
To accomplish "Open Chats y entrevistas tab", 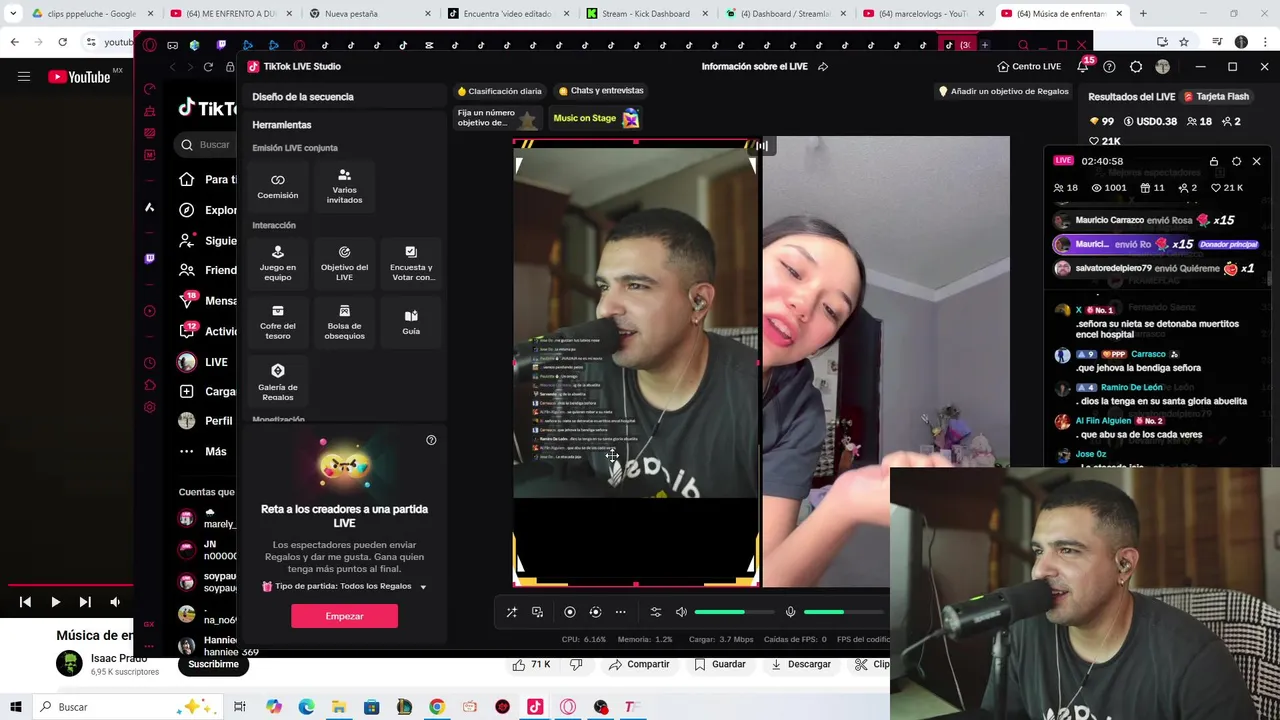I will (601, 91).
